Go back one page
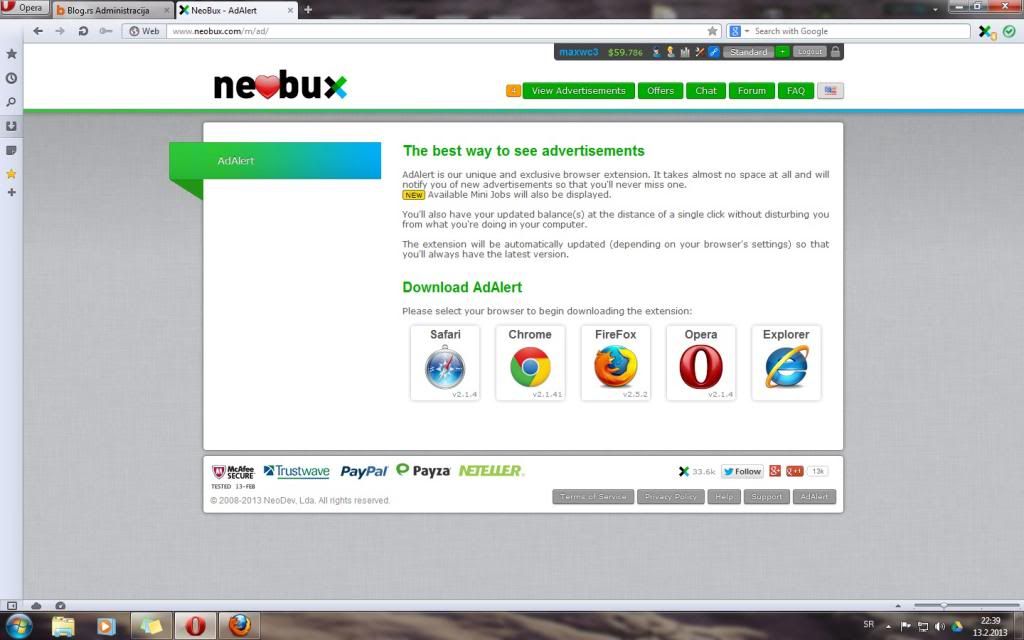The image size is (1024, 640). tap(38, 31)
